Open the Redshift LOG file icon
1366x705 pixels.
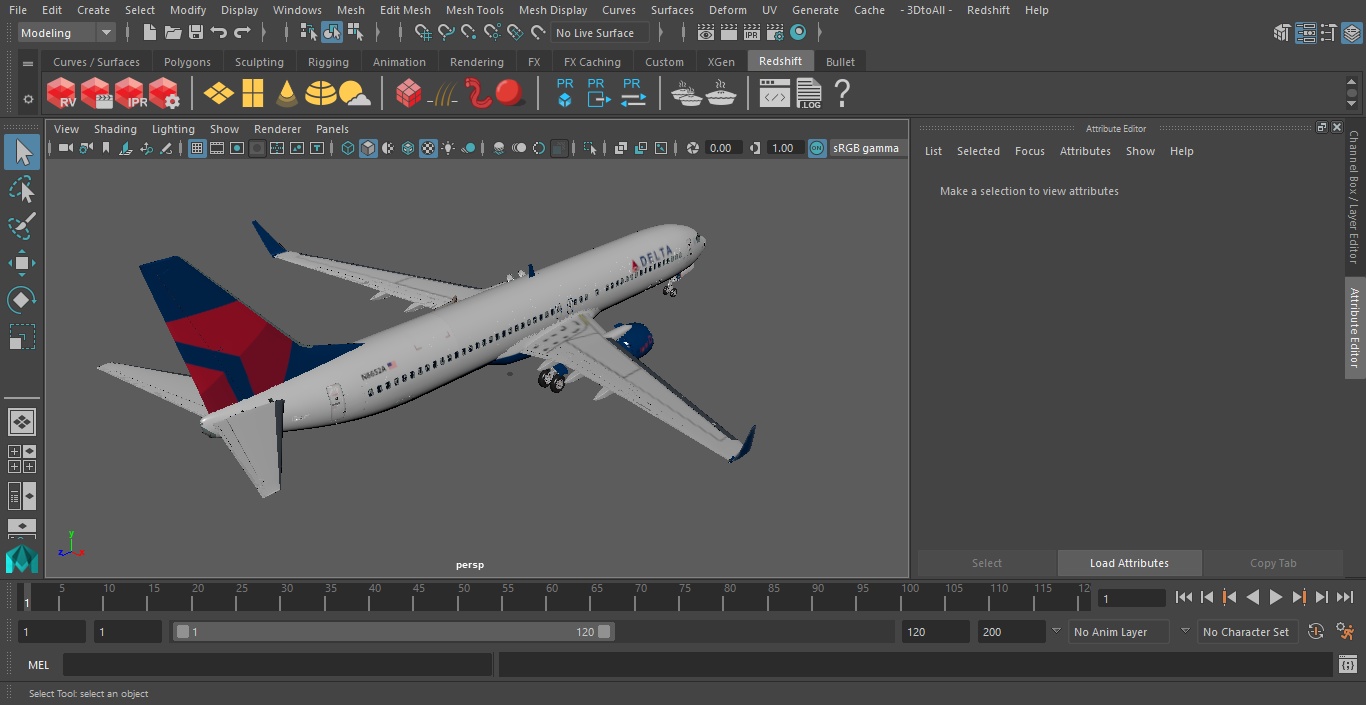pyautogui.click(x=808, y=94)
